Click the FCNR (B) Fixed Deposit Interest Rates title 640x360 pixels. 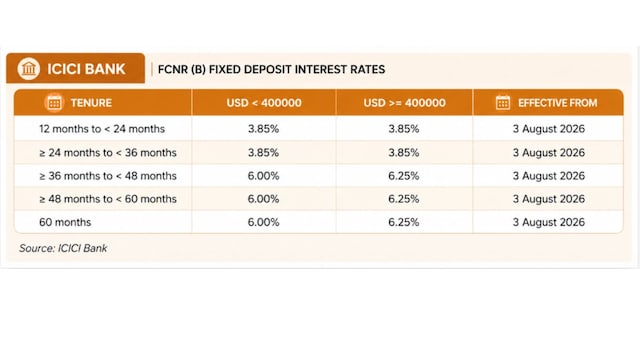coord(271,69)
